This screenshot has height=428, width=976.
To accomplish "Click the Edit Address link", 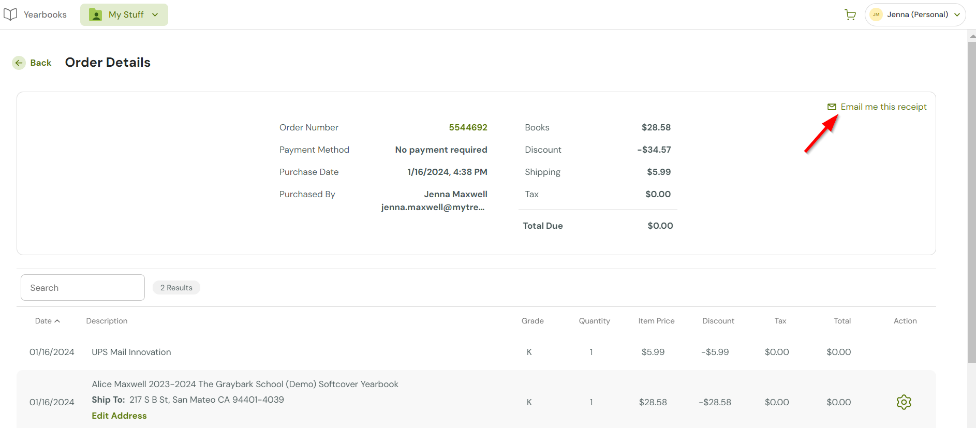I will tap(119, 416).
